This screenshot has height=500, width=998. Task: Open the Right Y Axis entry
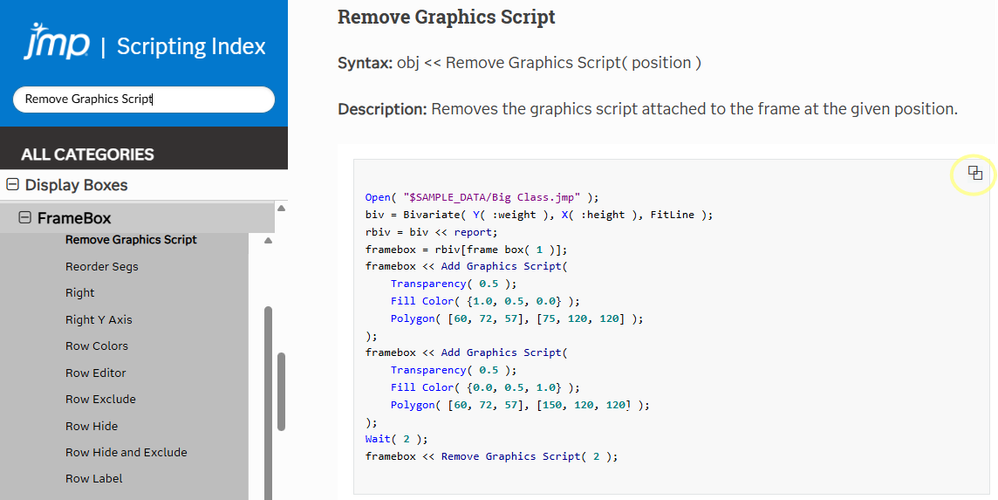99,320
